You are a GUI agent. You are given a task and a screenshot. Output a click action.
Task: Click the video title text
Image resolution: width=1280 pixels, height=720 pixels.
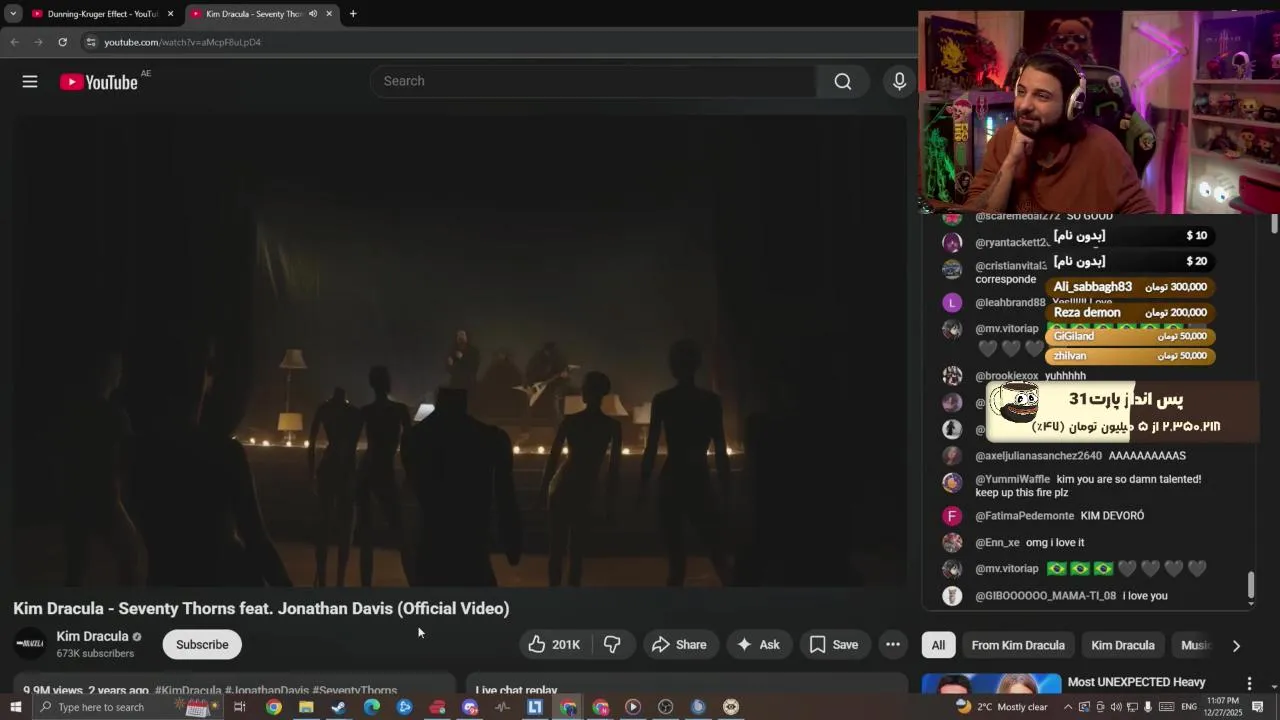(x=261, y=608)
